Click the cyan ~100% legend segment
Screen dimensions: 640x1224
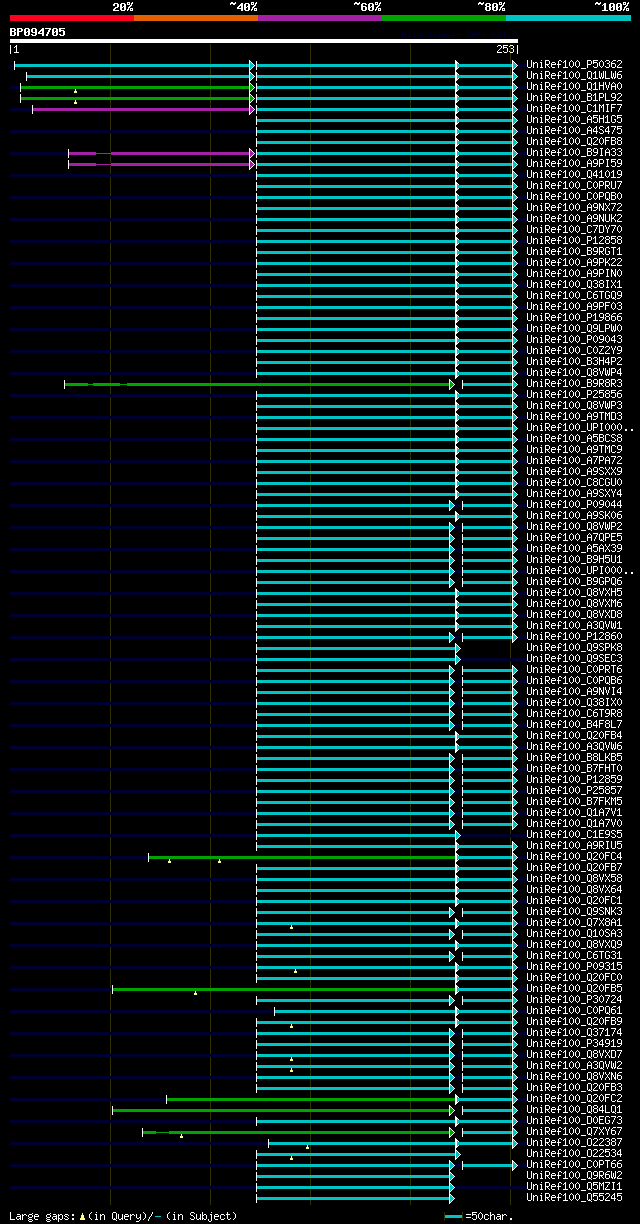coord(568,18)
